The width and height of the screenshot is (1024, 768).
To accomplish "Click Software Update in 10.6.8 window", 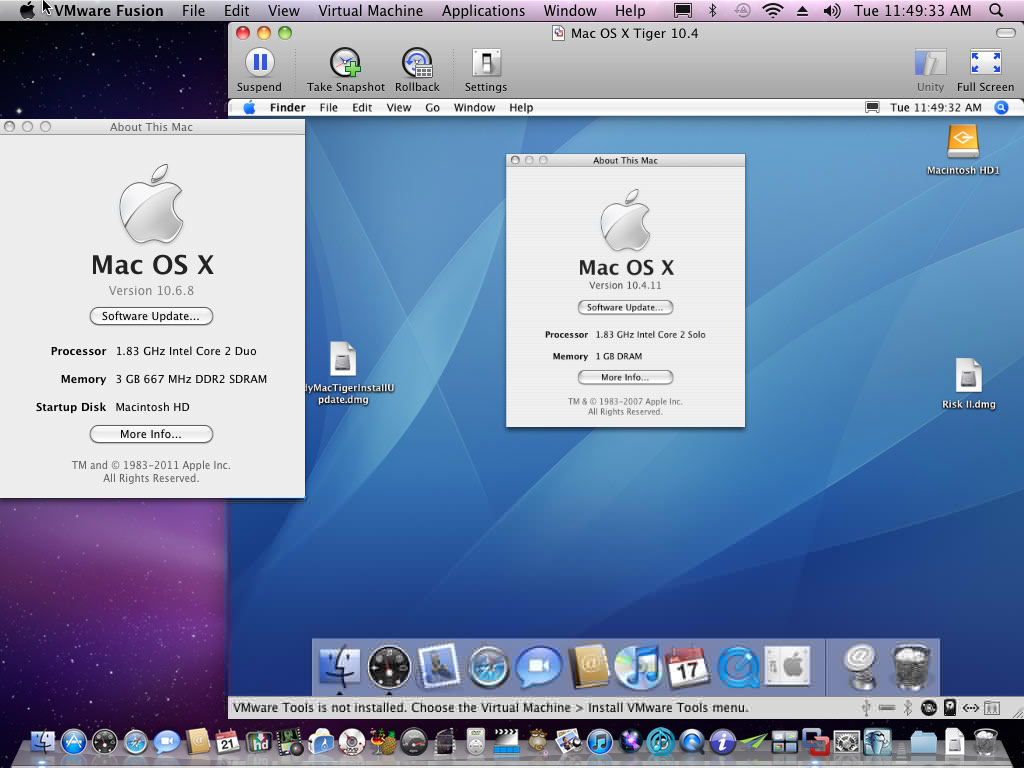I will point(151,316).
